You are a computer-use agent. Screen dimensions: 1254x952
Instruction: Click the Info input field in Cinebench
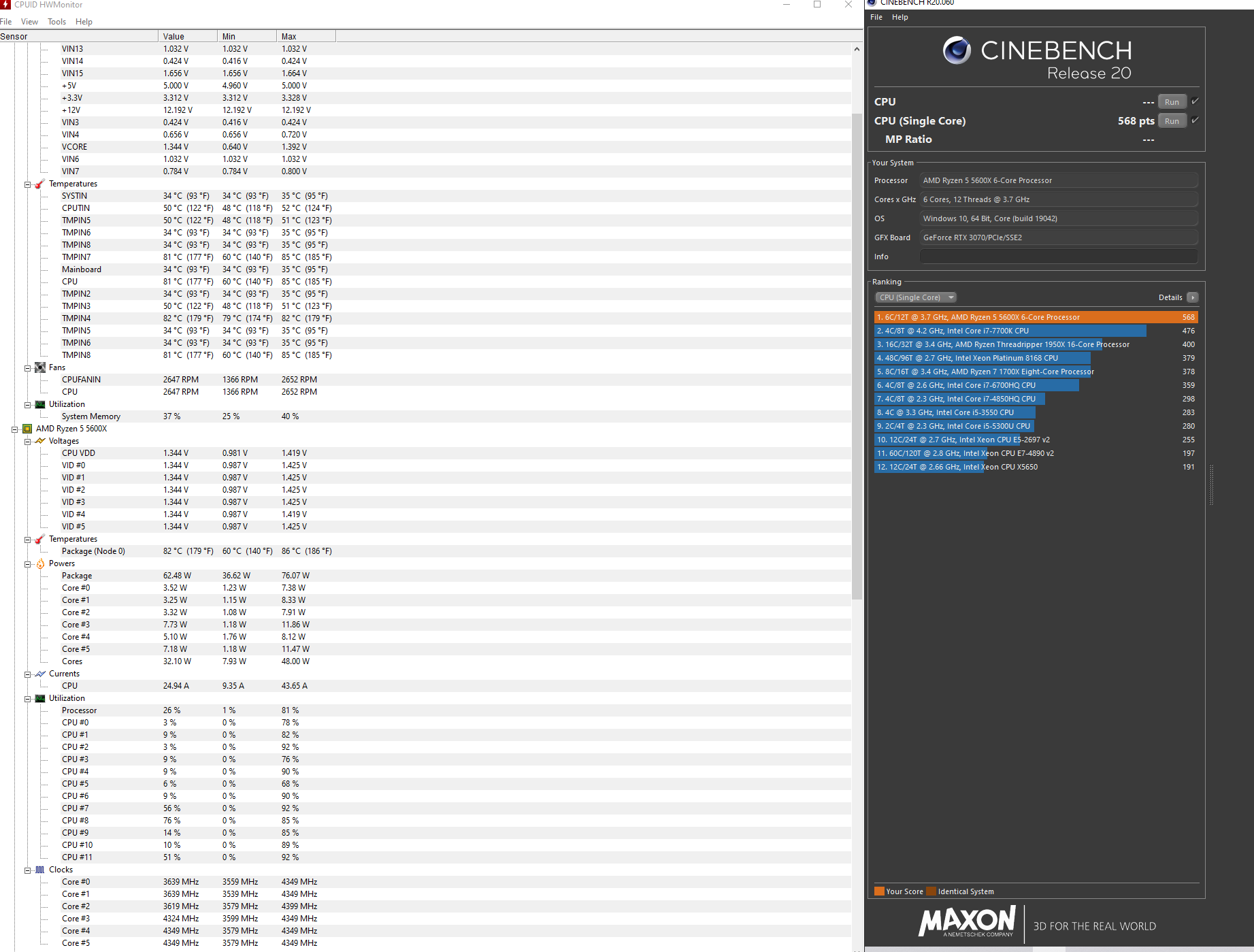pos(1059,257)
